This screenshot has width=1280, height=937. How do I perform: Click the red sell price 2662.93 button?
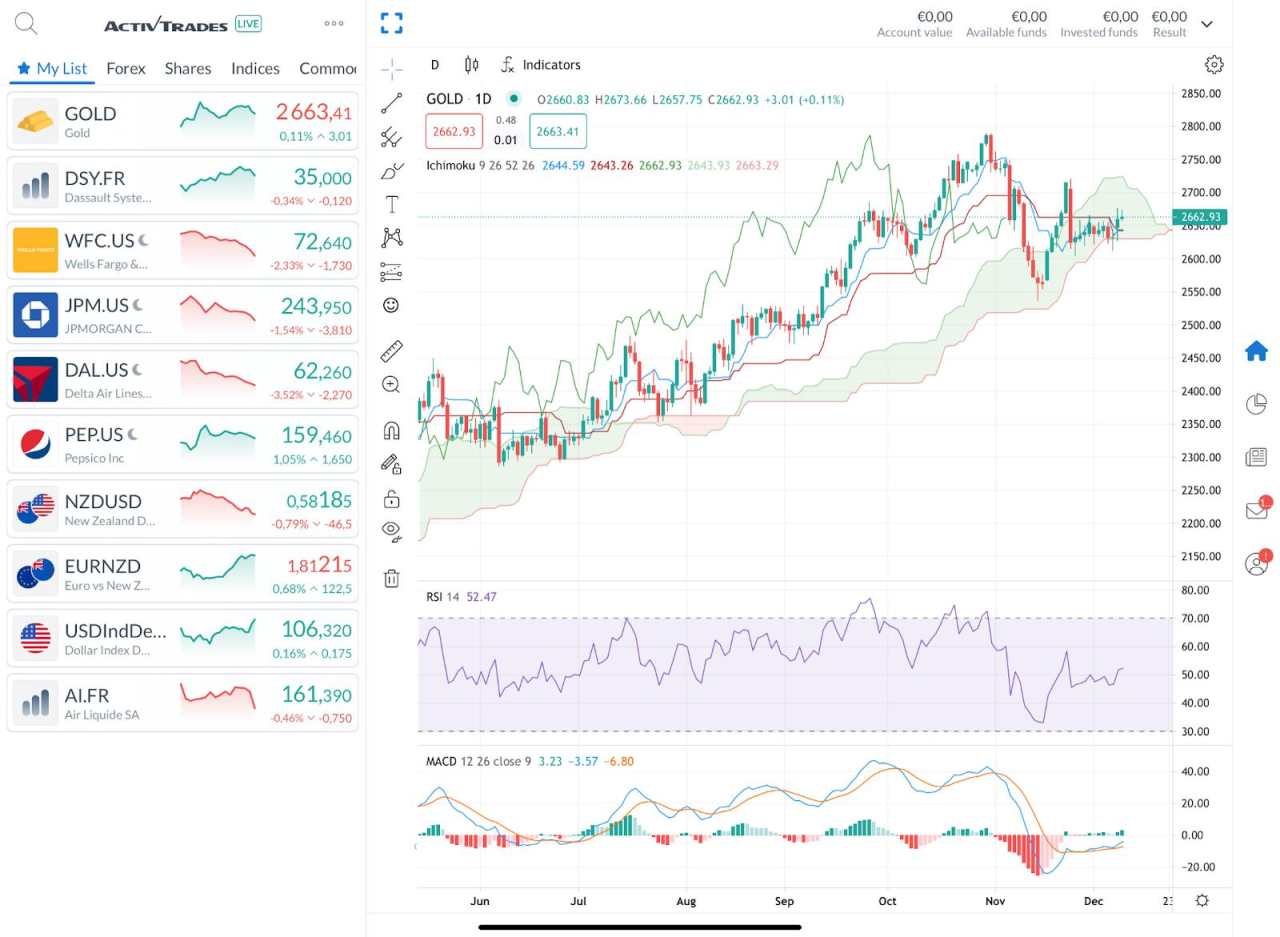point(454,131)
